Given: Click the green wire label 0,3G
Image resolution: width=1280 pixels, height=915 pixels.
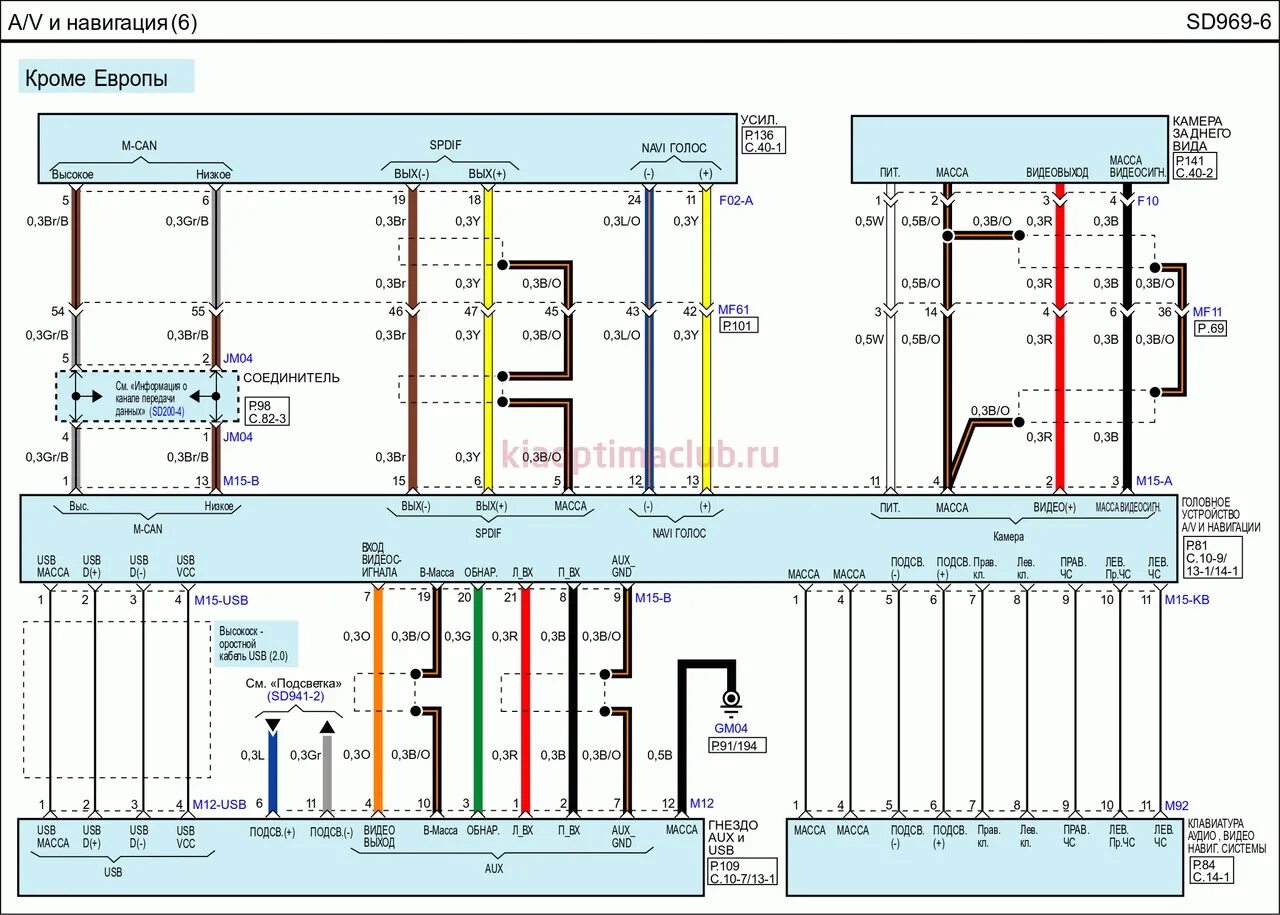Looking at the screenshot, I should pyautogui.click(x=458, y=636).
